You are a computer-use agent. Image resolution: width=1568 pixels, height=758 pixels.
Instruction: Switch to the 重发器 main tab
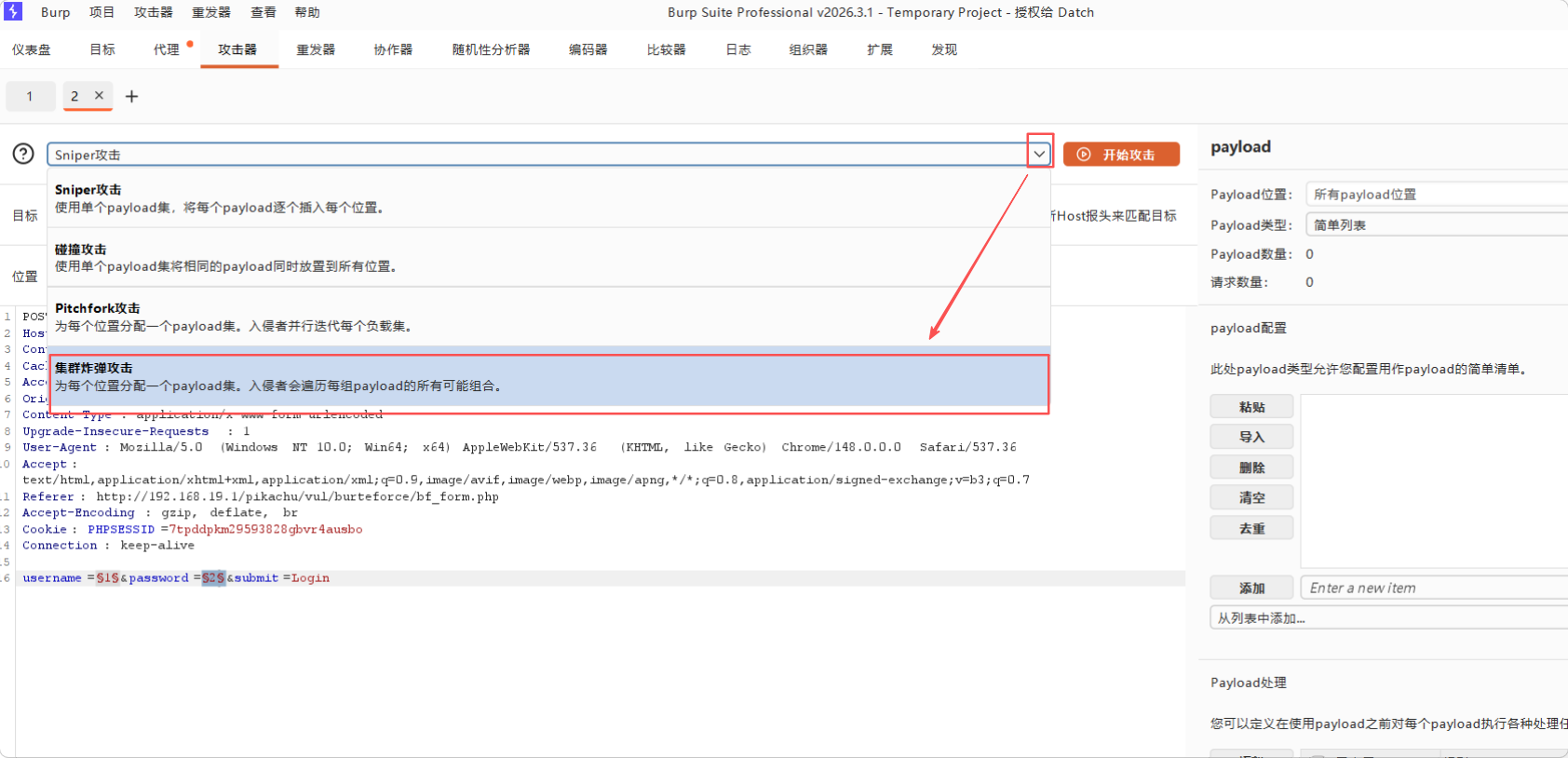(x=316, y=49)
